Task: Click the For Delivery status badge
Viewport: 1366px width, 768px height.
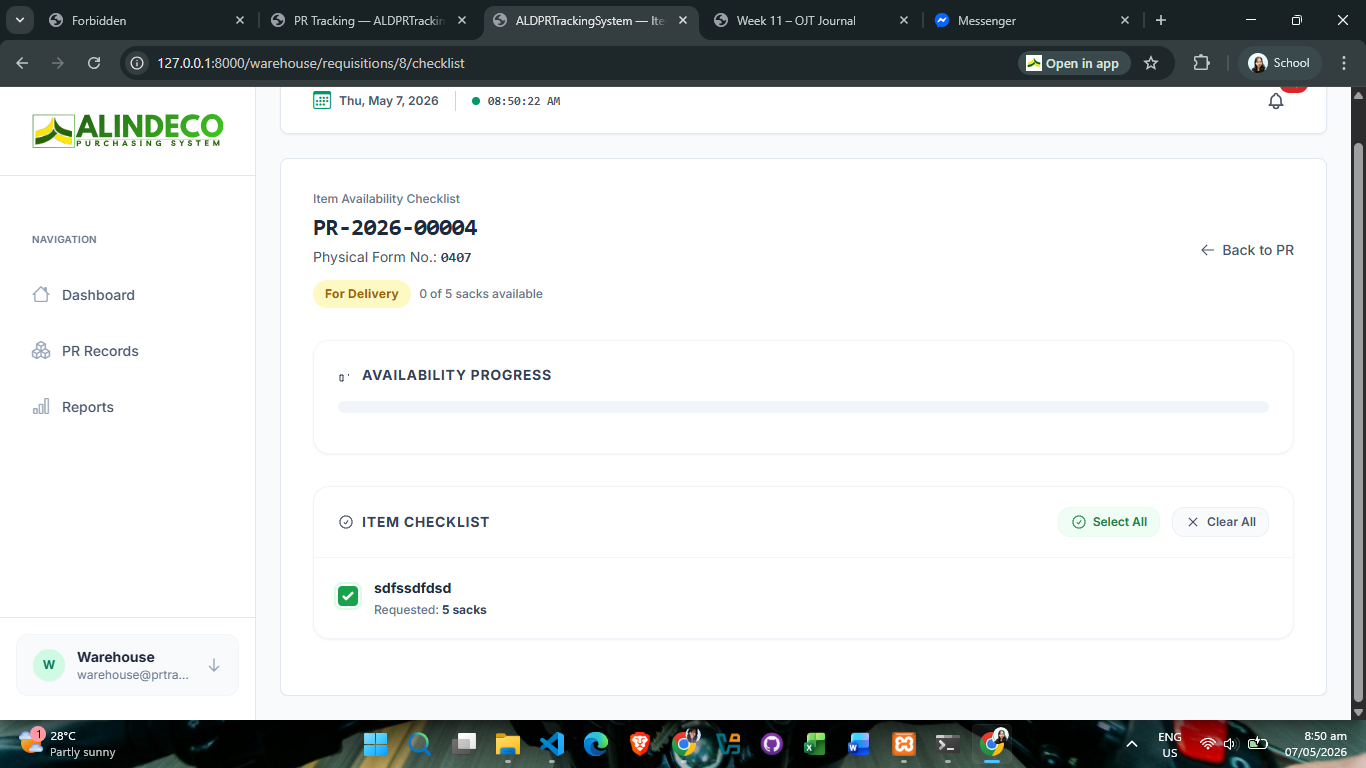Action: (x=361, y=294)
